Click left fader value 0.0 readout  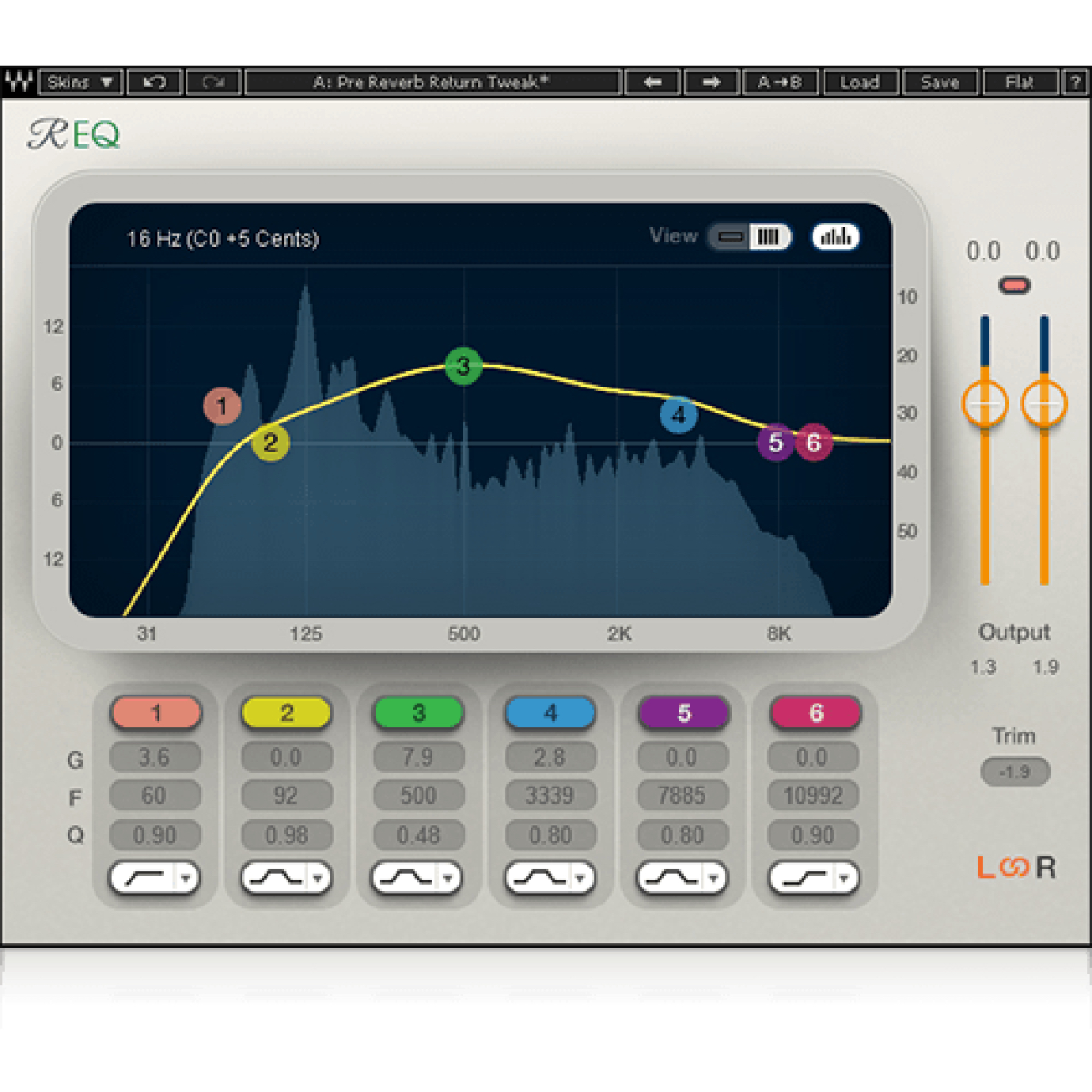pos(984,251)
